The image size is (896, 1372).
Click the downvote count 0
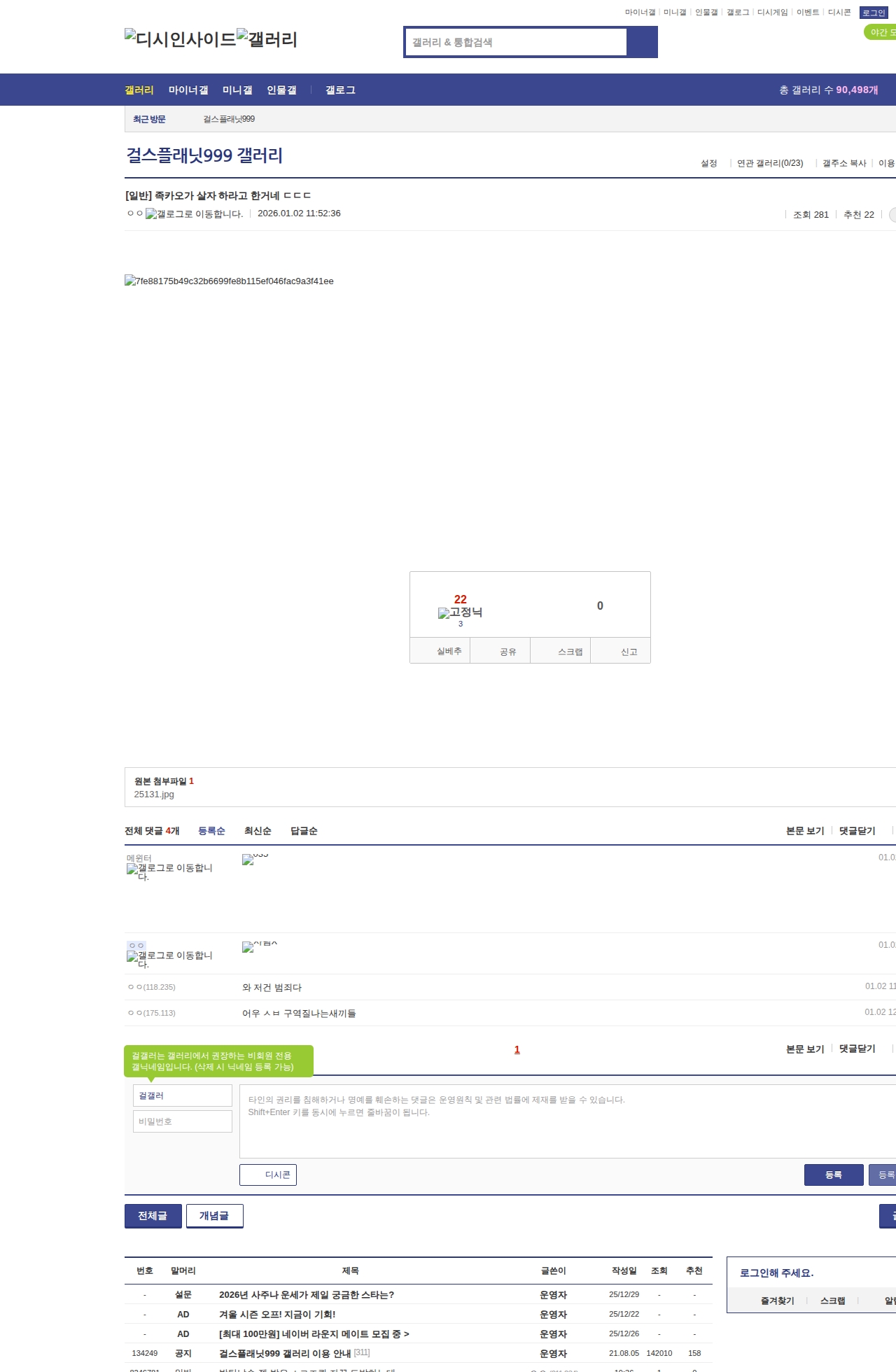(600, 606)
